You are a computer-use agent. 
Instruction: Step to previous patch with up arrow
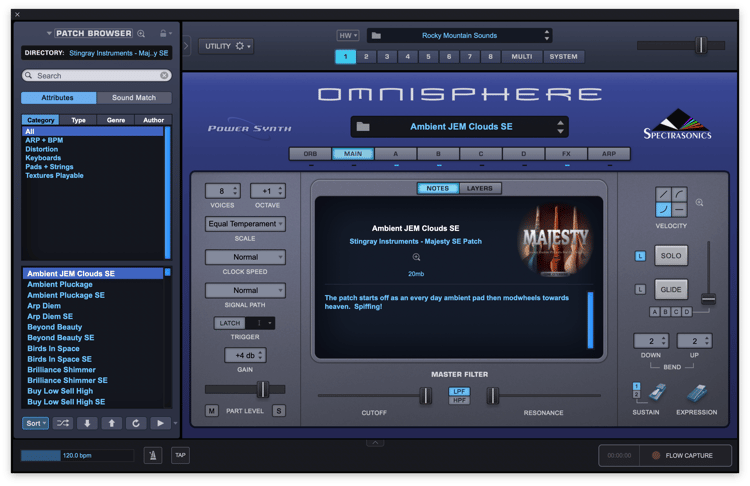point(111,423)
